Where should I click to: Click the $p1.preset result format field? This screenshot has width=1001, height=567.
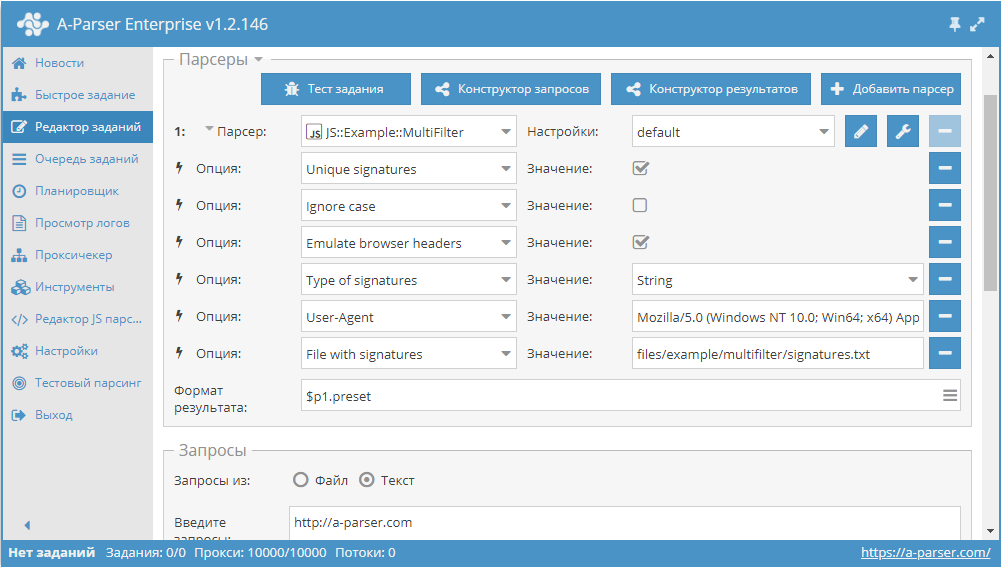click(631, 396)
